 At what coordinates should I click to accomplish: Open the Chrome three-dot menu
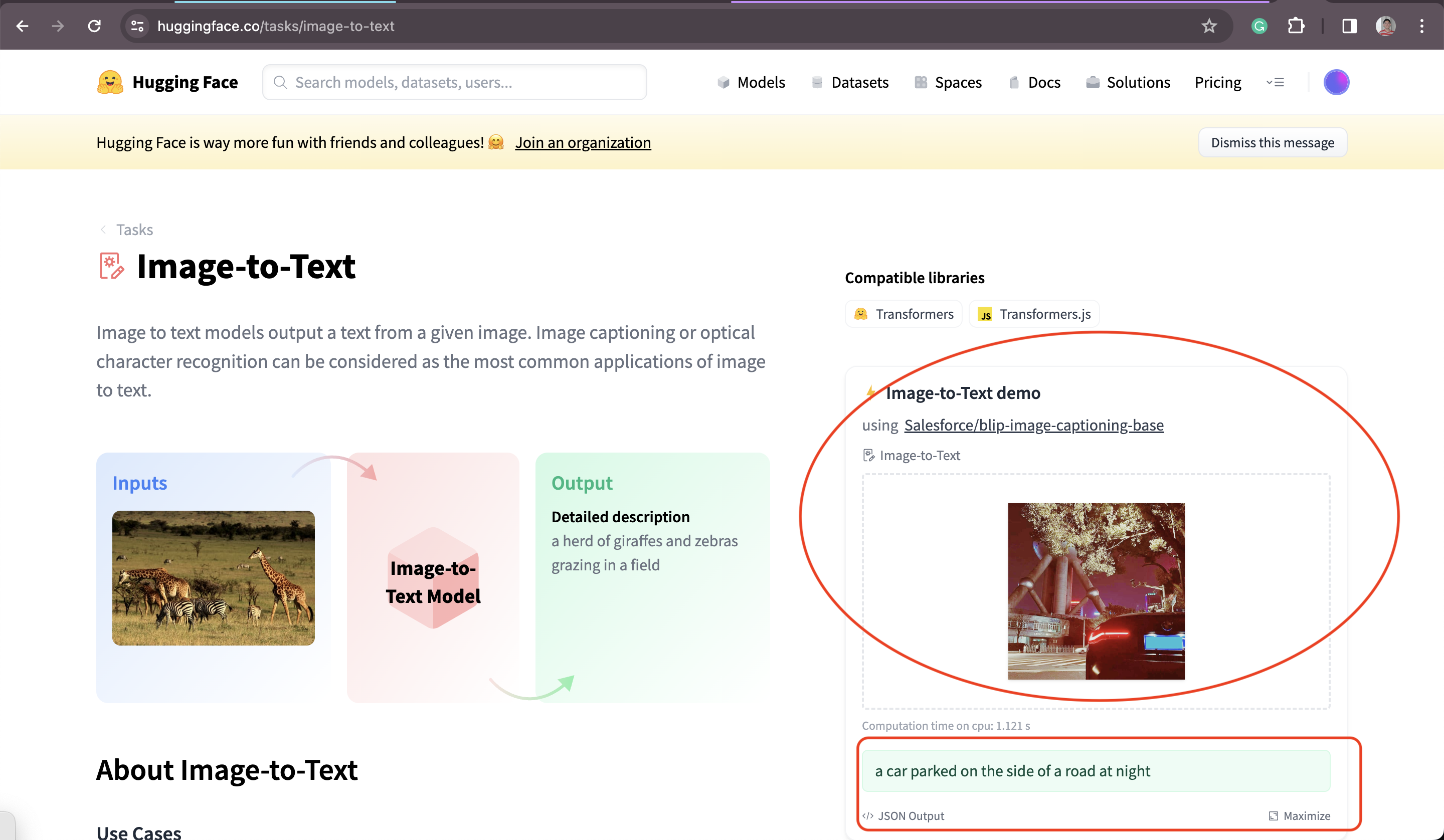[1421, 26]
